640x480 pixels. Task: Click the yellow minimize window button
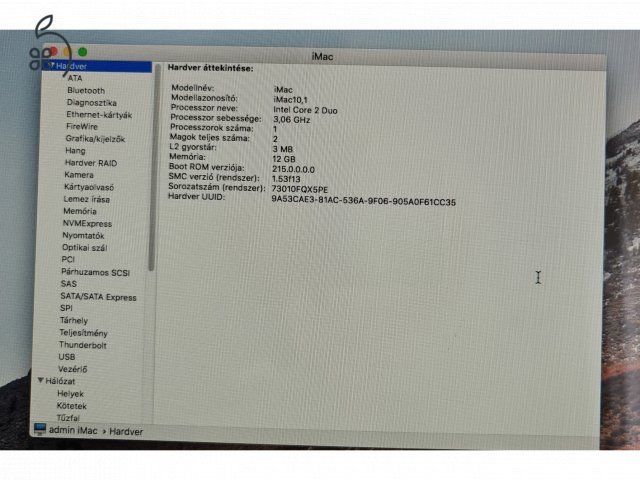[x=67, y=52]
